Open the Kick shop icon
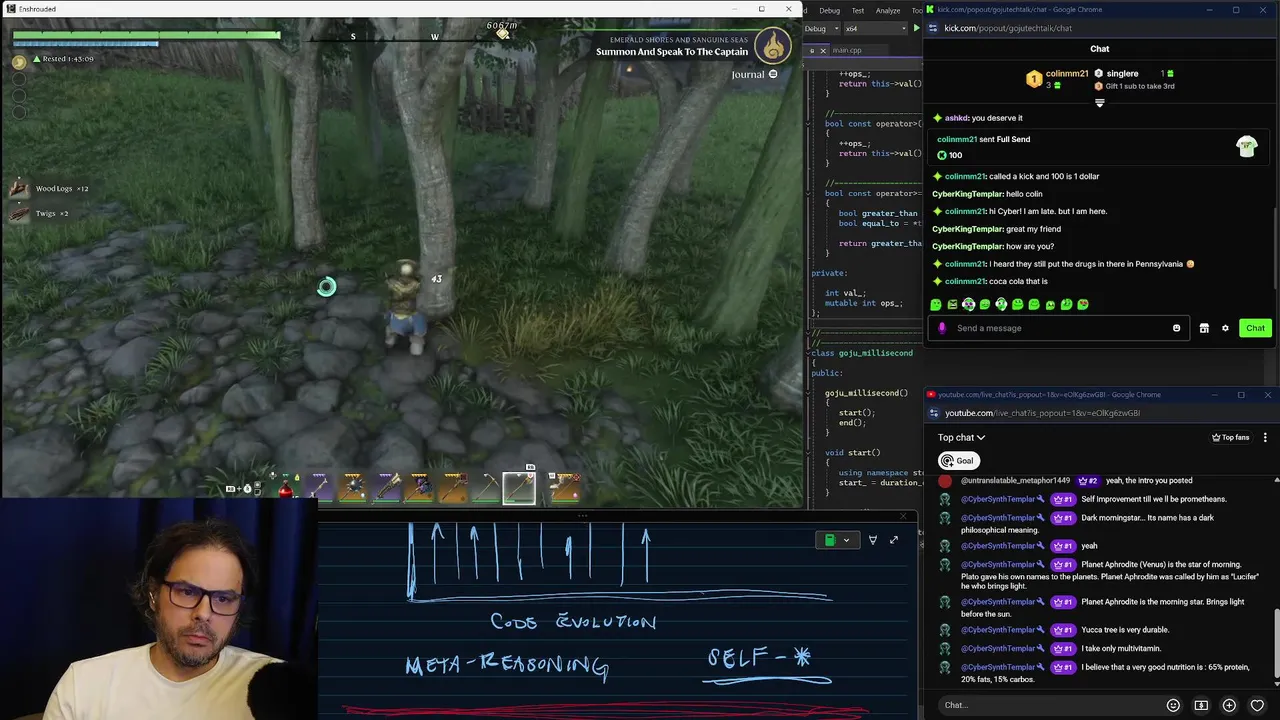1280x720 pixels. coord(1204,328)
